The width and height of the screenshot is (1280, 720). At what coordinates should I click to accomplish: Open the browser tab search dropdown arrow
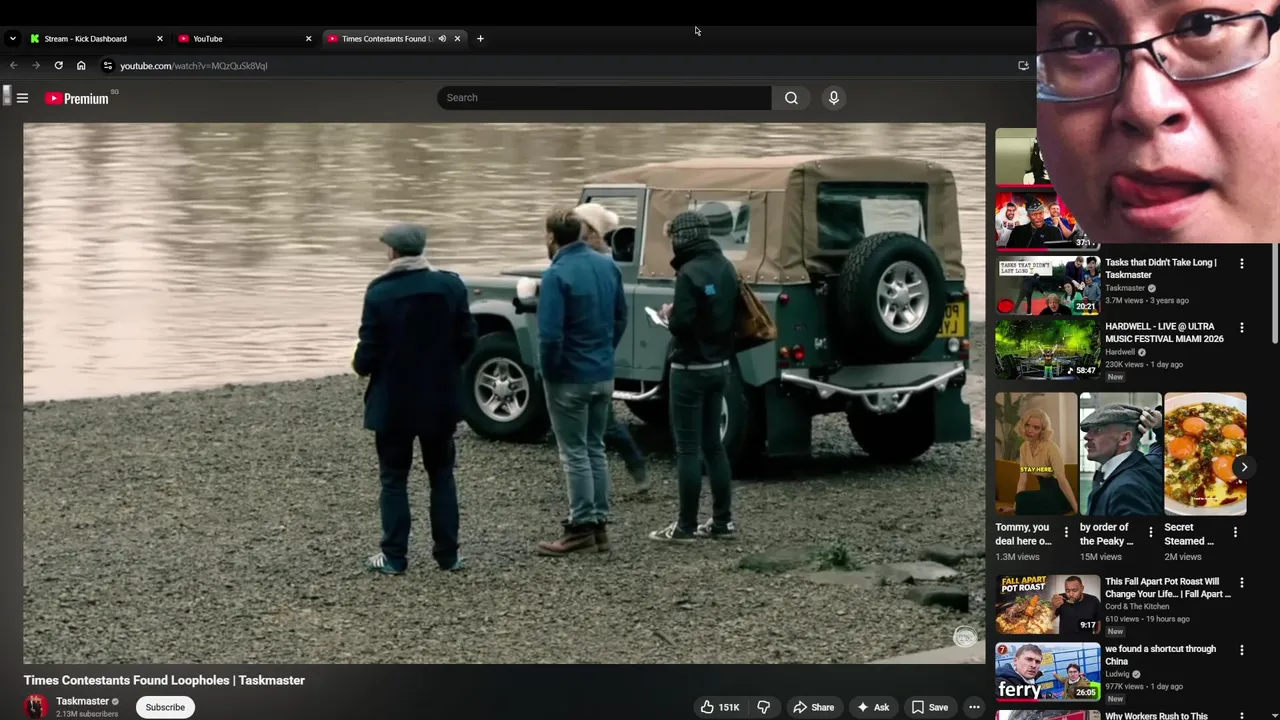pyautogui.click(x=12, y=38)
